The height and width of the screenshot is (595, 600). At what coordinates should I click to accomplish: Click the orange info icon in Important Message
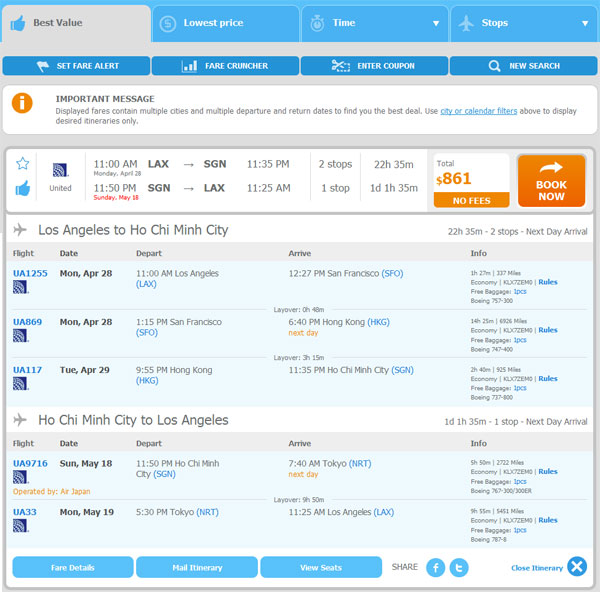22,103
